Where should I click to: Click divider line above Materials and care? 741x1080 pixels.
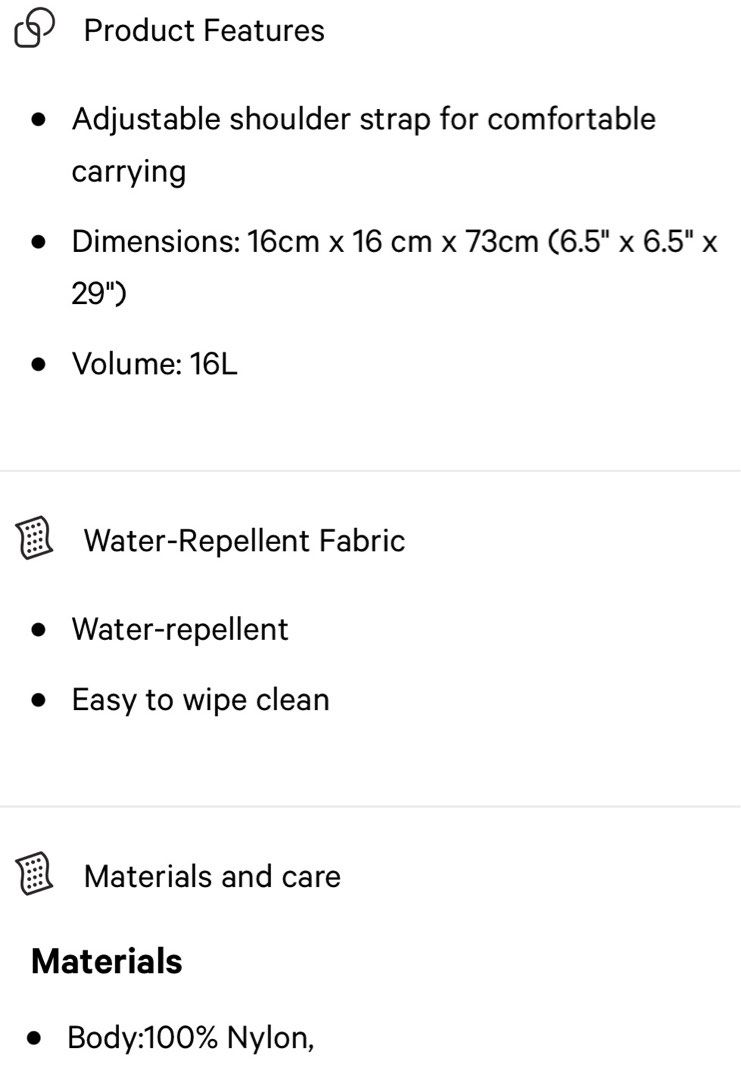point(370,807)
